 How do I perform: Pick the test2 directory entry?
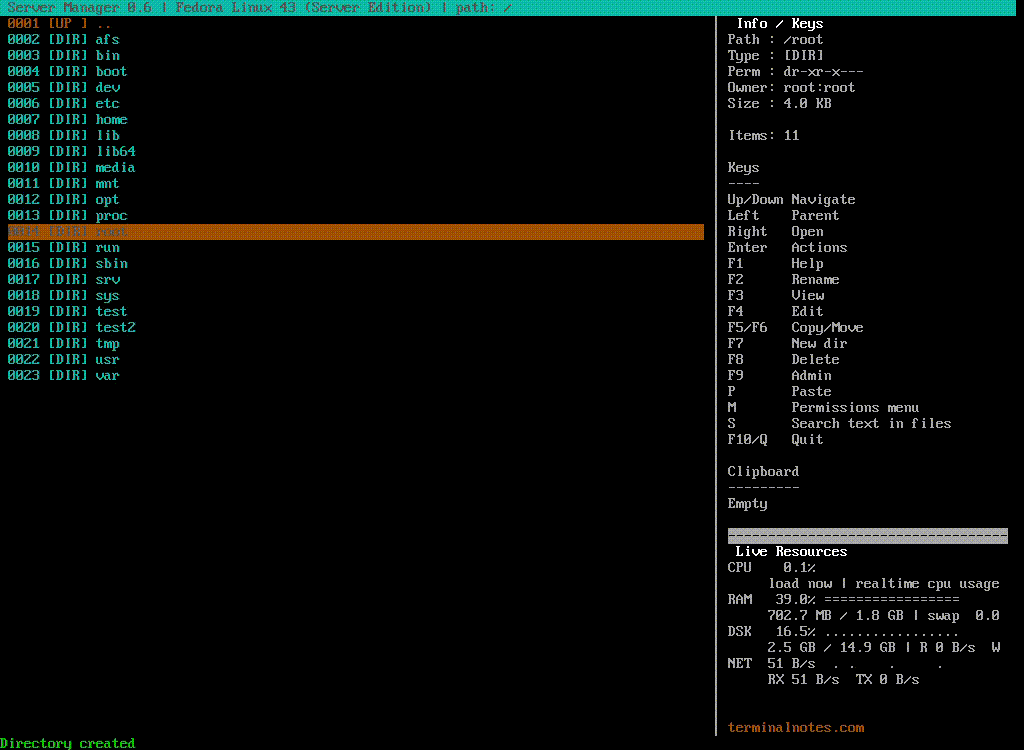tap(115, 328)
